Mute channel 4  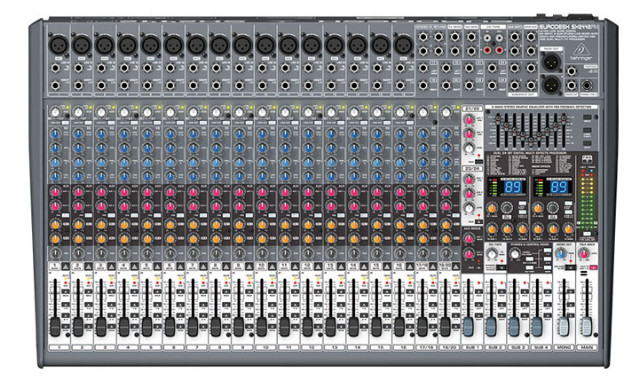coord(123,266)
